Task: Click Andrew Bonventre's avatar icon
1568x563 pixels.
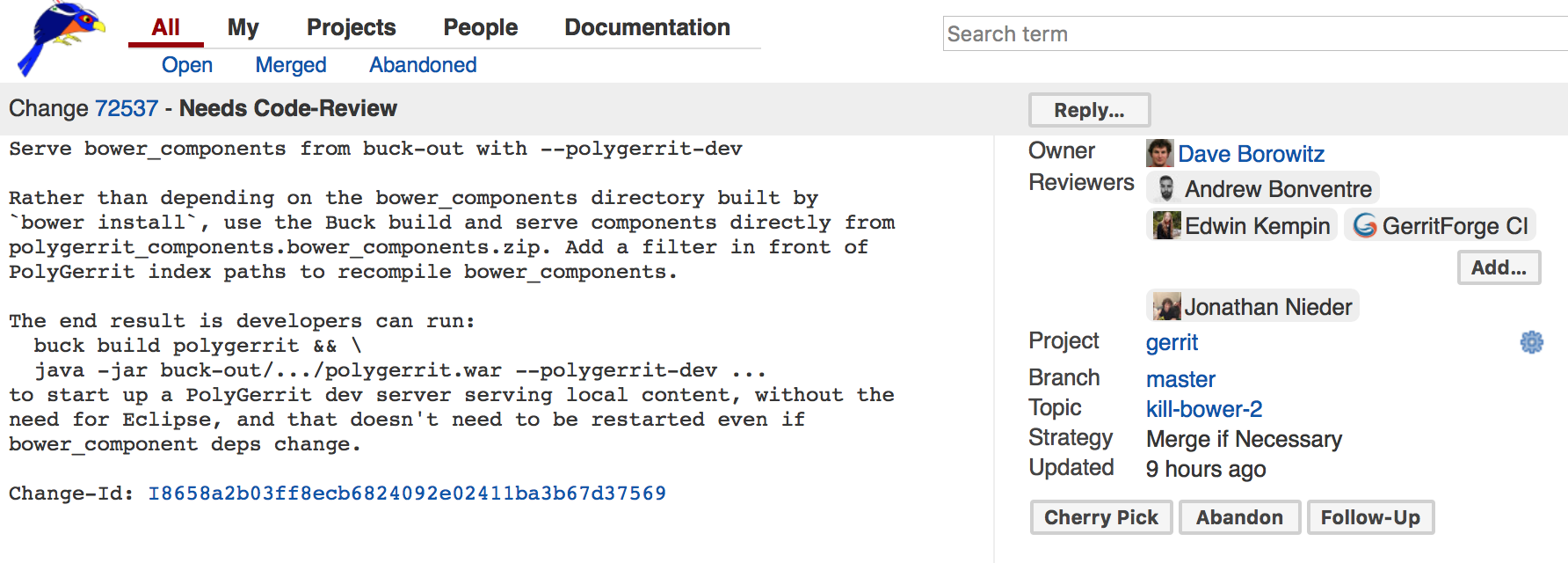Action: pos(1166,188)
